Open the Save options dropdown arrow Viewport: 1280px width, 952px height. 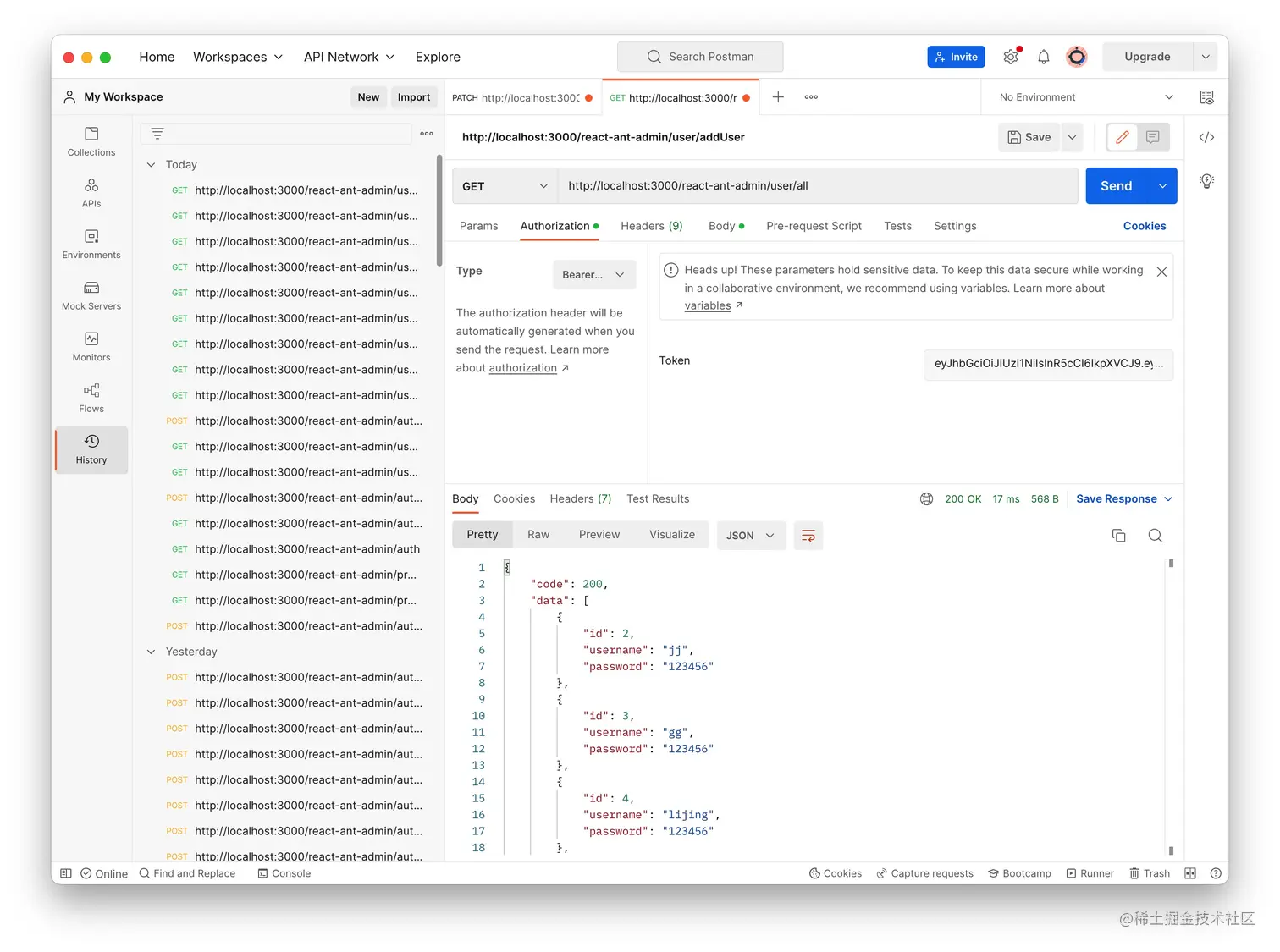tap(1072, 137)
